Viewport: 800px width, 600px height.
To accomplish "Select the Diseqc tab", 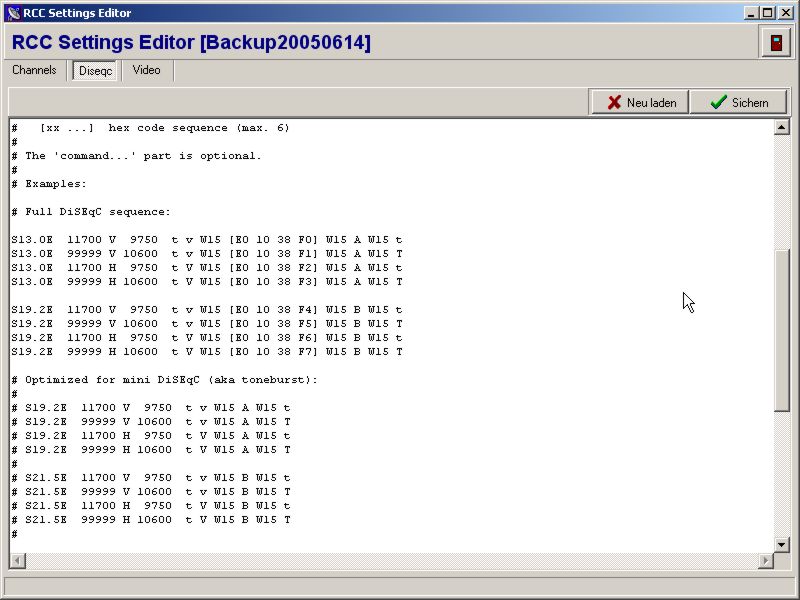I will (95, 70).
